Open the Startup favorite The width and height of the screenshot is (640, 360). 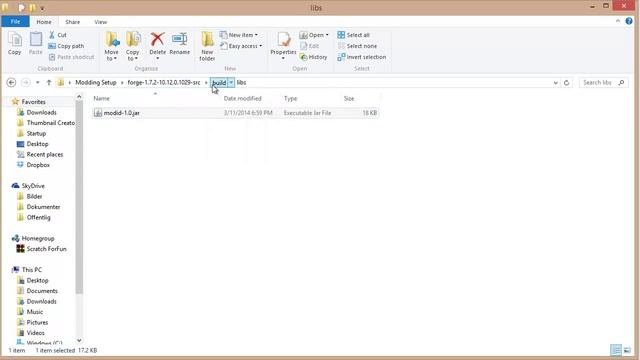(x=36, y=133)
